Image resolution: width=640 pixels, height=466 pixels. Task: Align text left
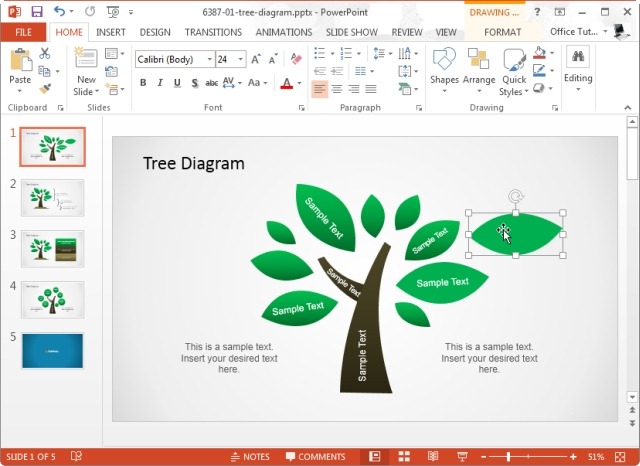tap(320, 89)
